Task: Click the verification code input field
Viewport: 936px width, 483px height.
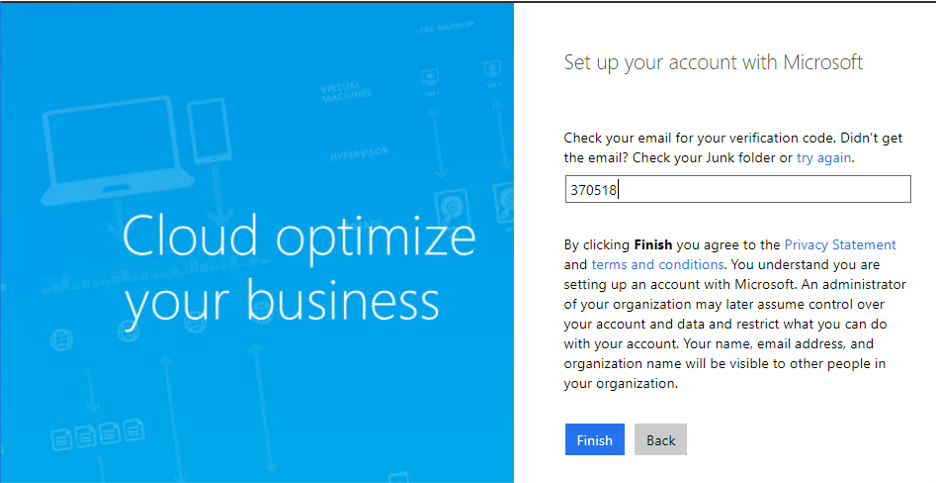Action: coord(737,189)
